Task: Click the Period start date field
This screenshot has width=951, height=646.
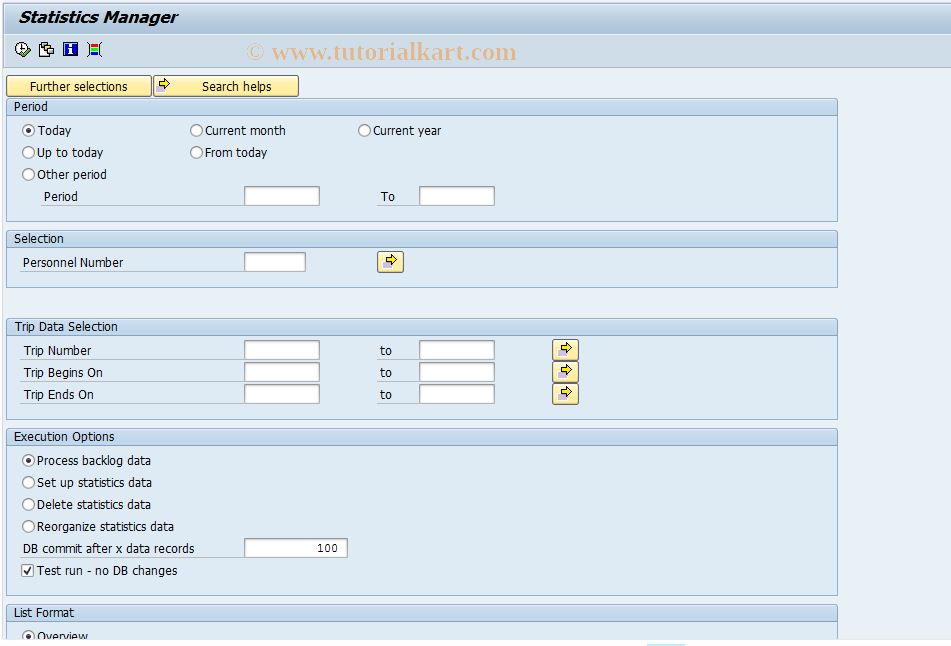Action: pos(282,196)
